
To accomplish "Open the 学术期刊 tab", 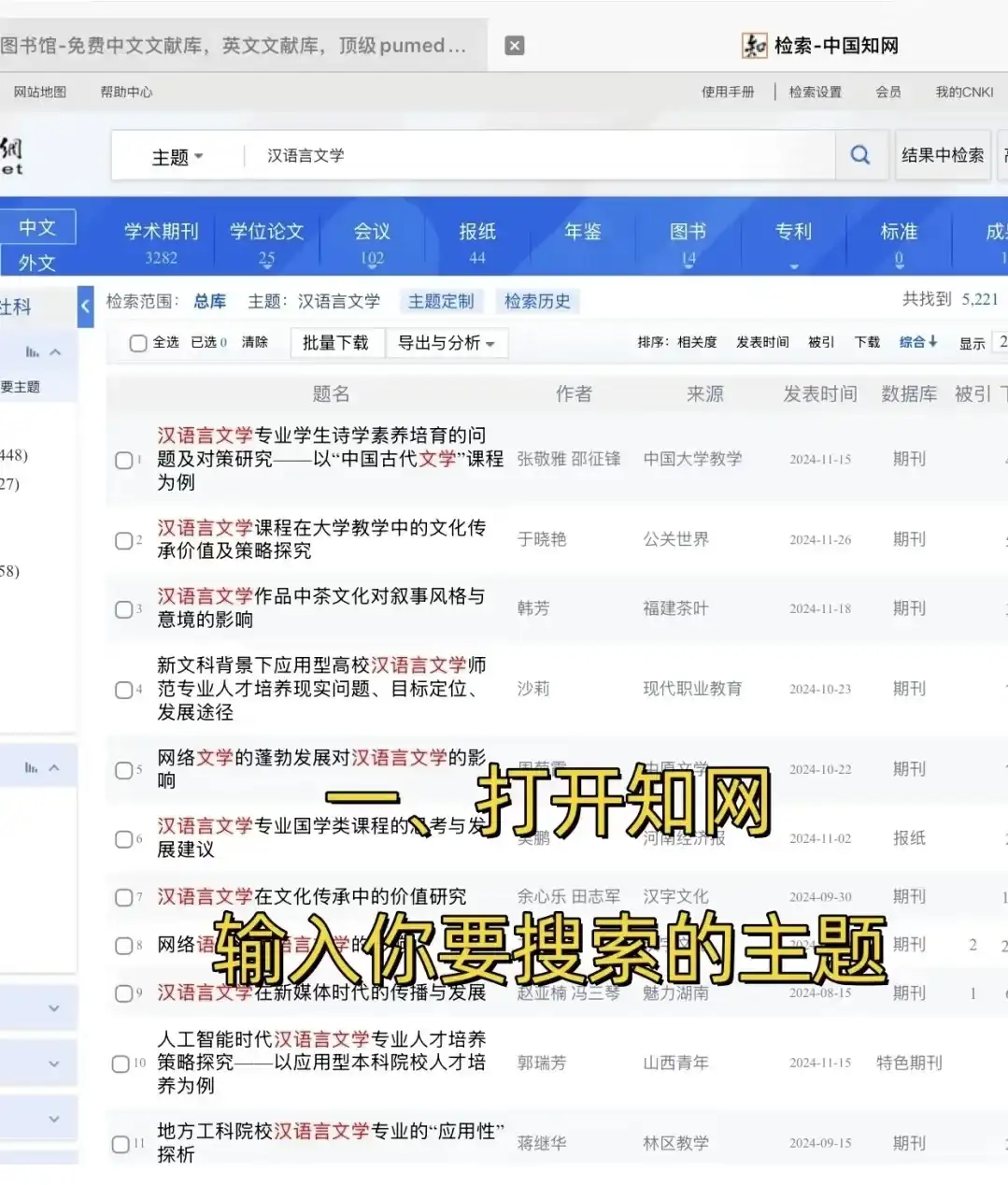I will pos(160,232).
